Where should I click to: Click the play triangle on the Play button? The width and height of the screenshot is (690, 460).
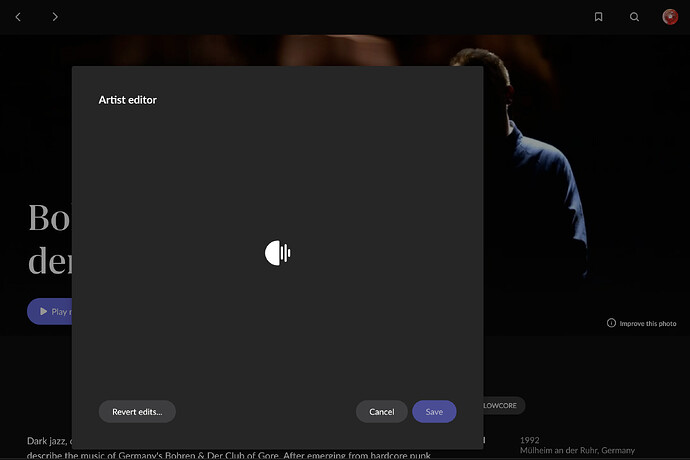43,311
